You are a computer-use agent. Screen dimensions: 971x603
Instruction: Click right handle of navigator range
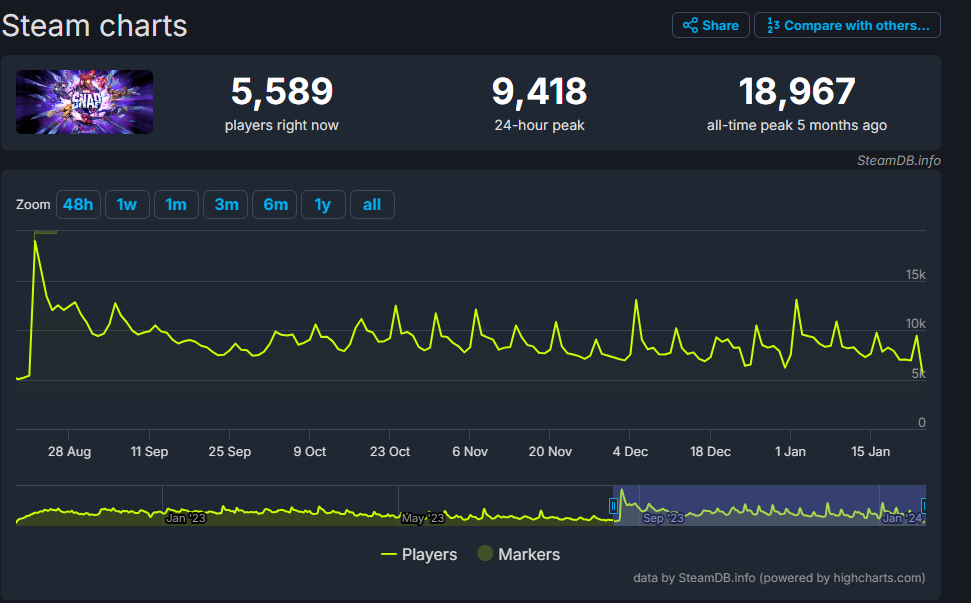point(925,506)
